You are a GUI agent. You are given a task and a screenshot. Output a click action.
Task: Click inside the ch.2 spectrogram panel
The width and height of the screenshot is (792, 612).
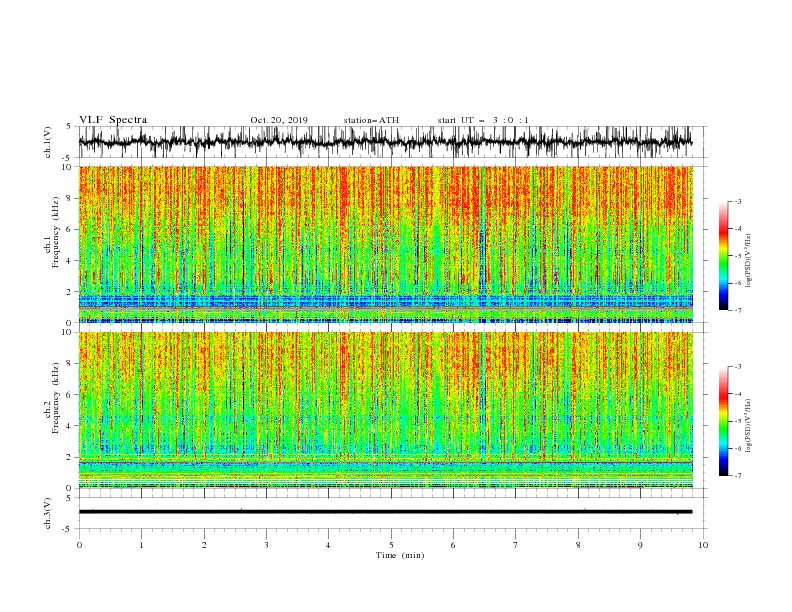click(385, 410)
